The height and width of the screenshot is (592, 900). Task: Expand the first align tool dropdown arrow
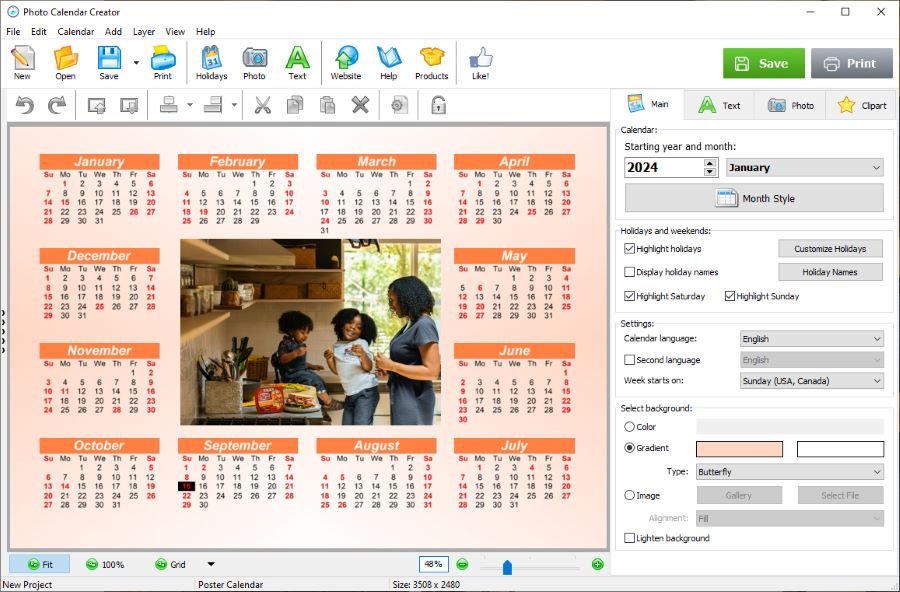pyautogui.click(x=189, y=105)
